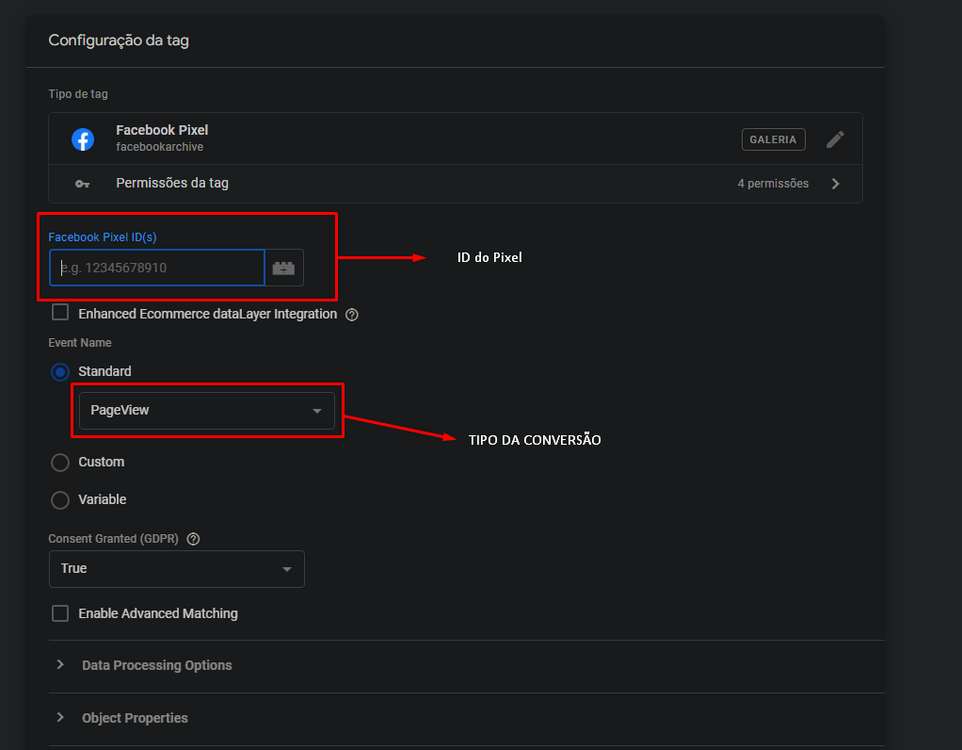Click the facebookarchive subtitle text
The height and width of the screenshot is (750, 962).
click(160, 147)
